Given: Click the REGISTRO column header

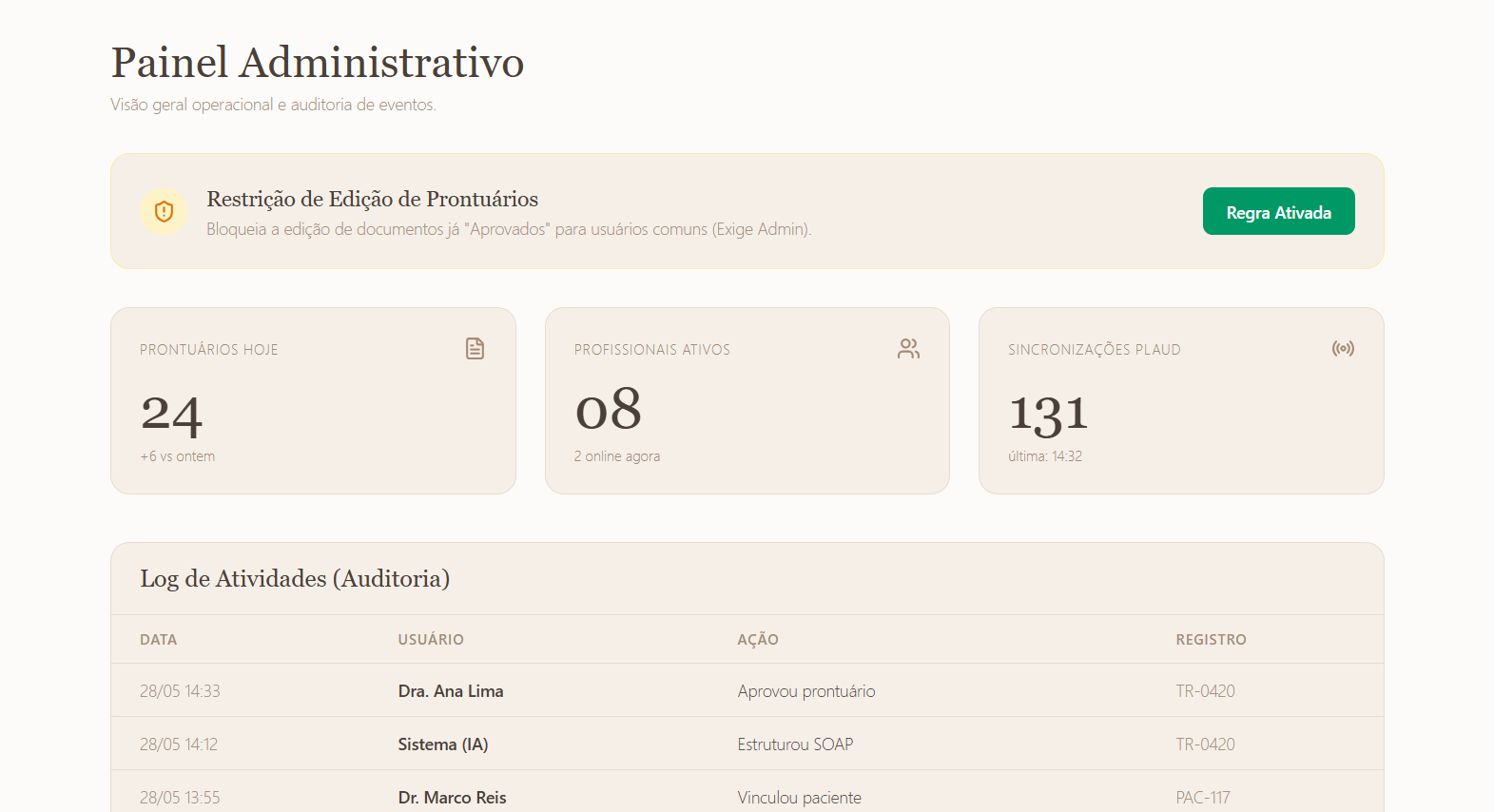Looking at the screenshot, I should point(1211,640).
